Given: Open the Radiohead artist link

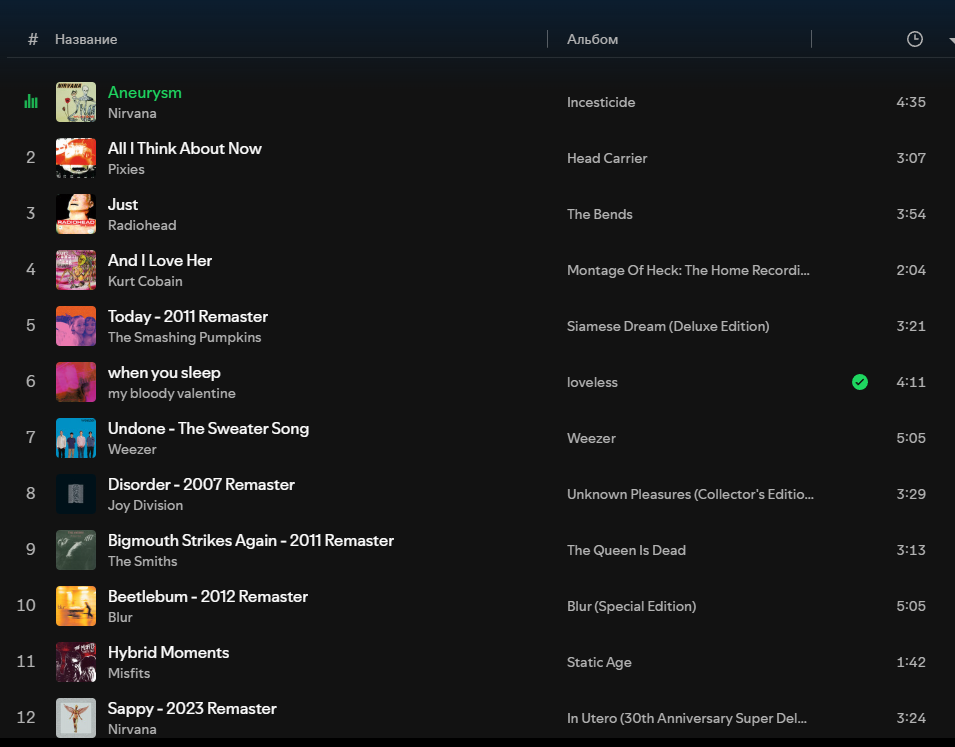Looking at the screenshot, I should [x=142, y=225].
